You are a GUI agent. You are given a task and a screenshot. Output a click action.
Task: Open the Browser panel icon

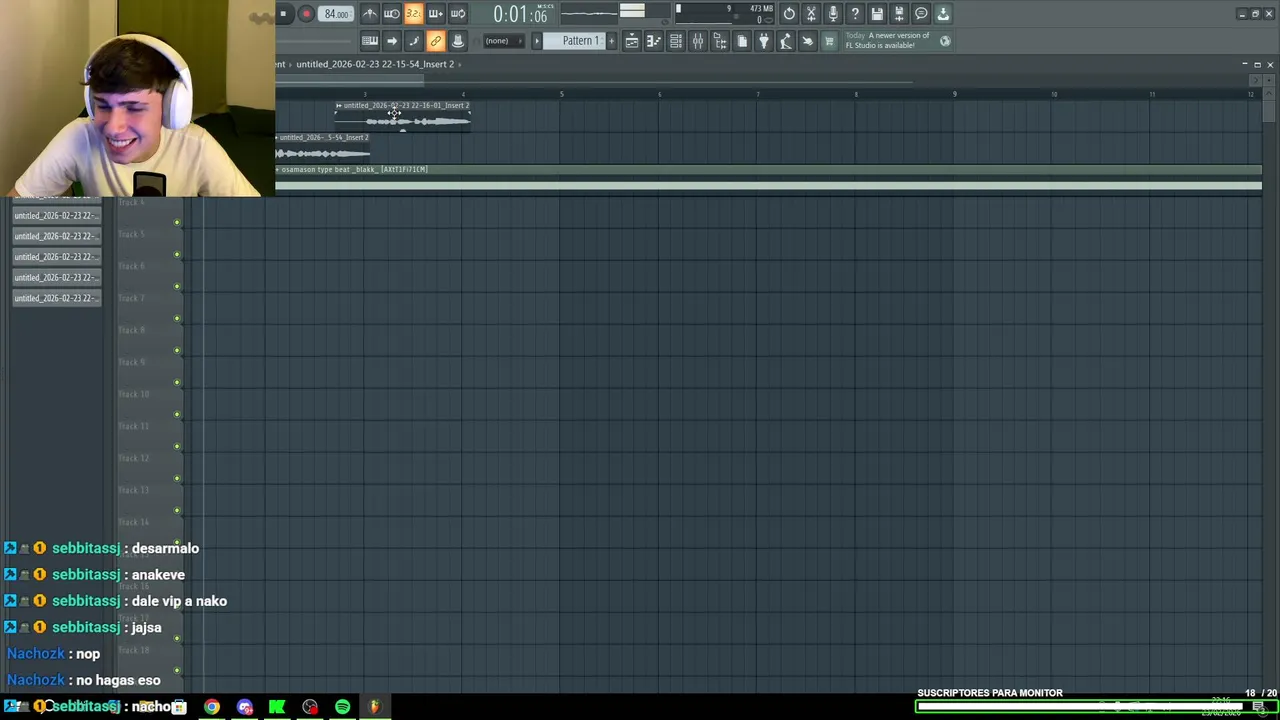point(720,41)
